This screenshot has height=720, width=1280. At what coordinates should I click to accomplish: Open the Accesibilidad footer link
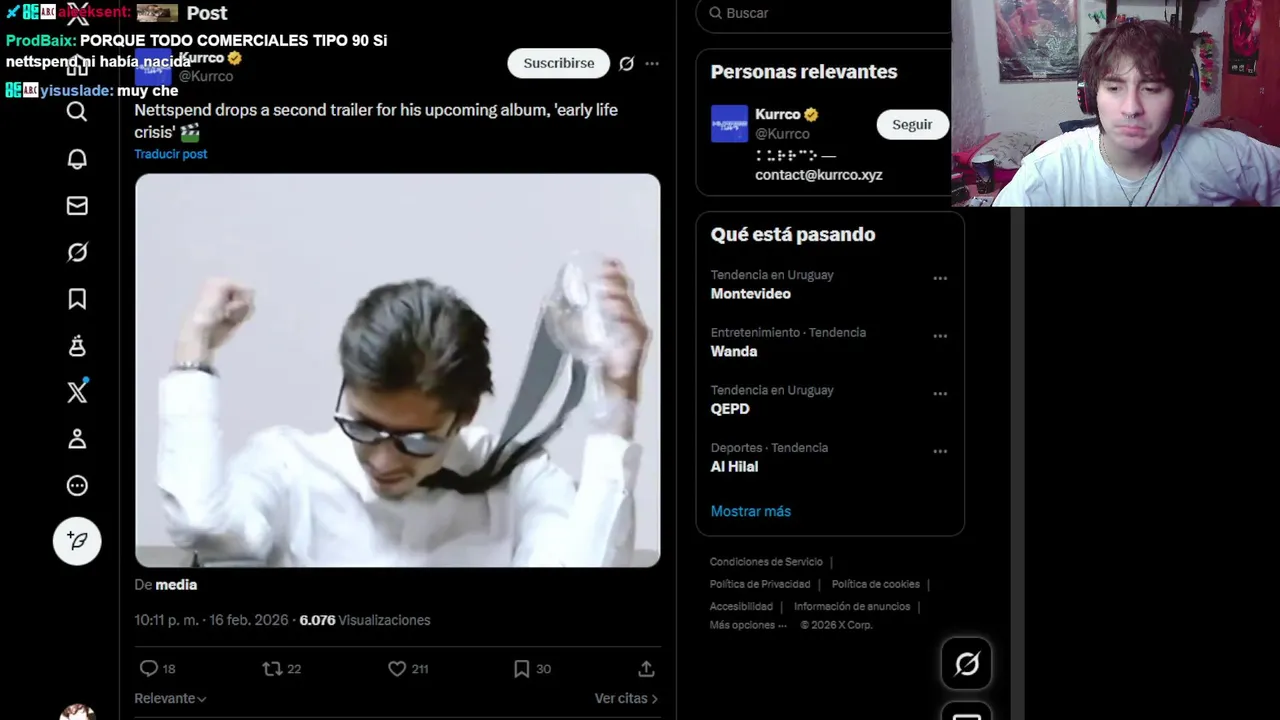point(741,607)
